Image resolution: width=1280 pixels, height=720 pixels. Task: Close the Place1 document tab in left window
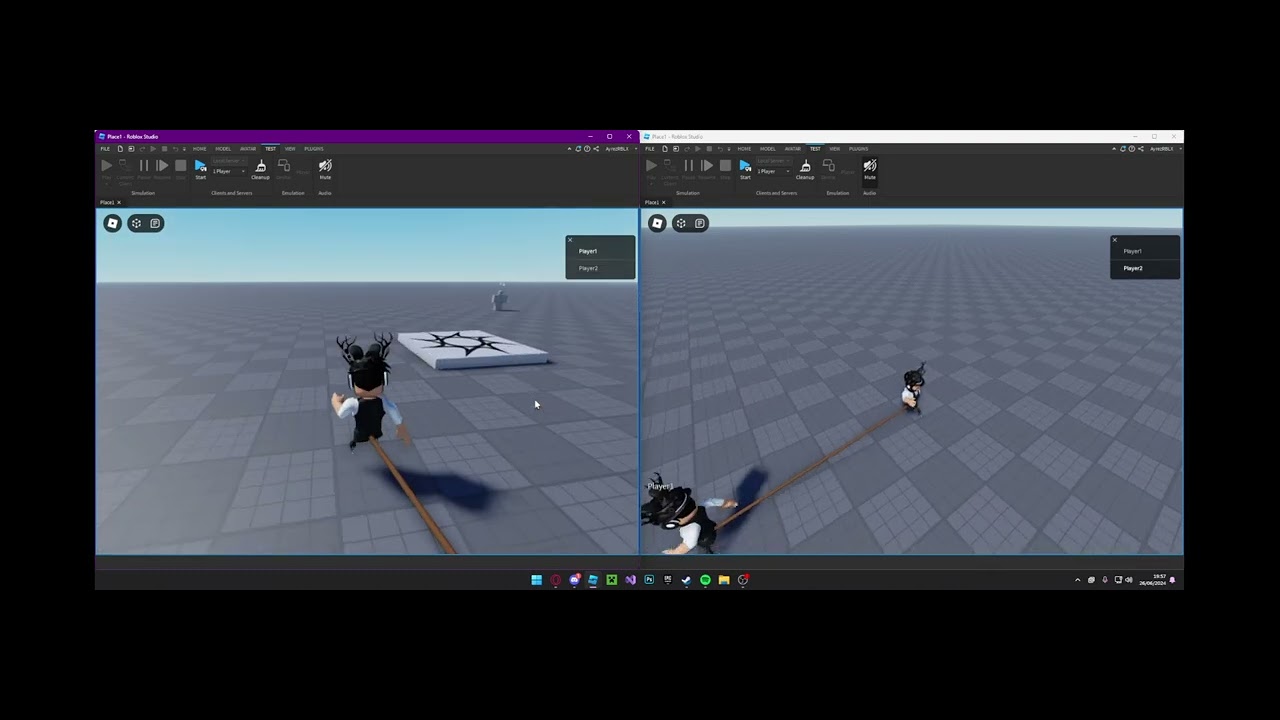tap(118, 203)
